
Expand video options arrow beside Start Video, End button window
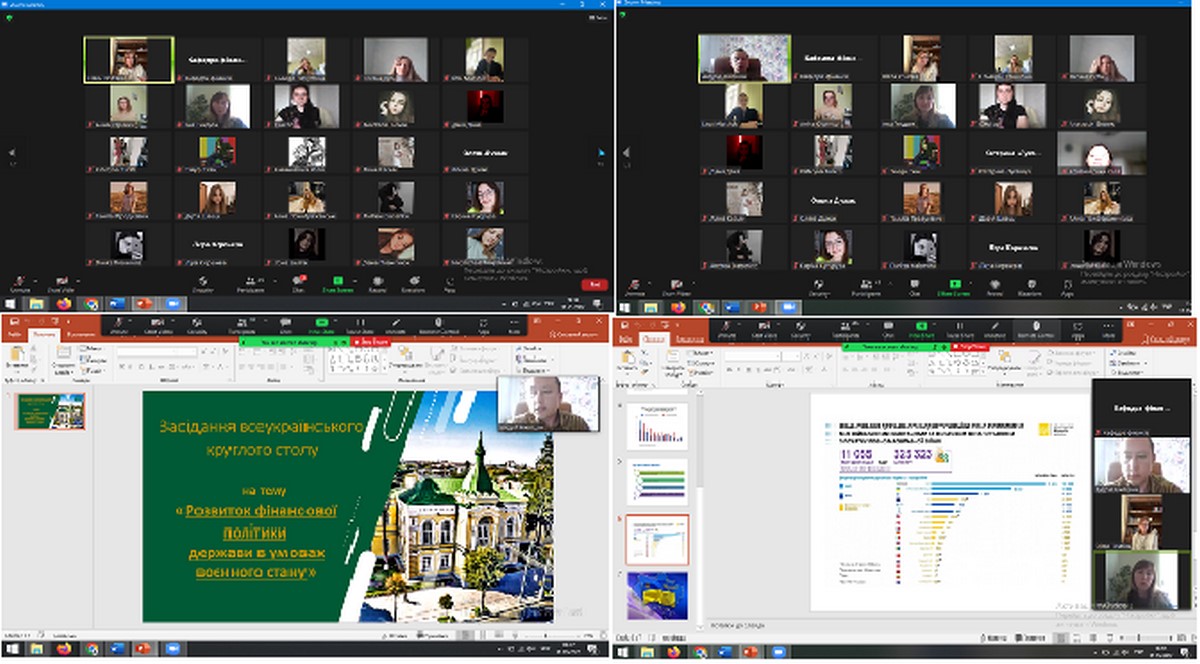click(x=79, y=282)
